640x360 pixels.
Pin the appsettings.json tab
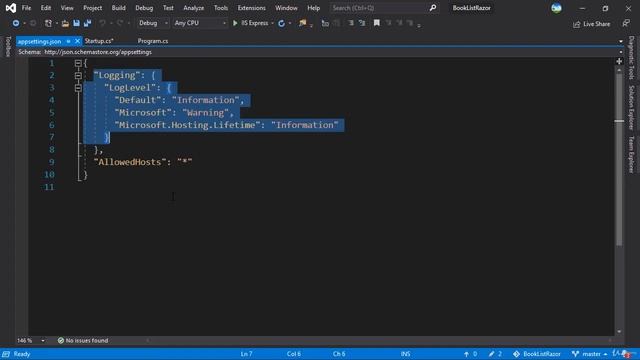coord(68,41)
